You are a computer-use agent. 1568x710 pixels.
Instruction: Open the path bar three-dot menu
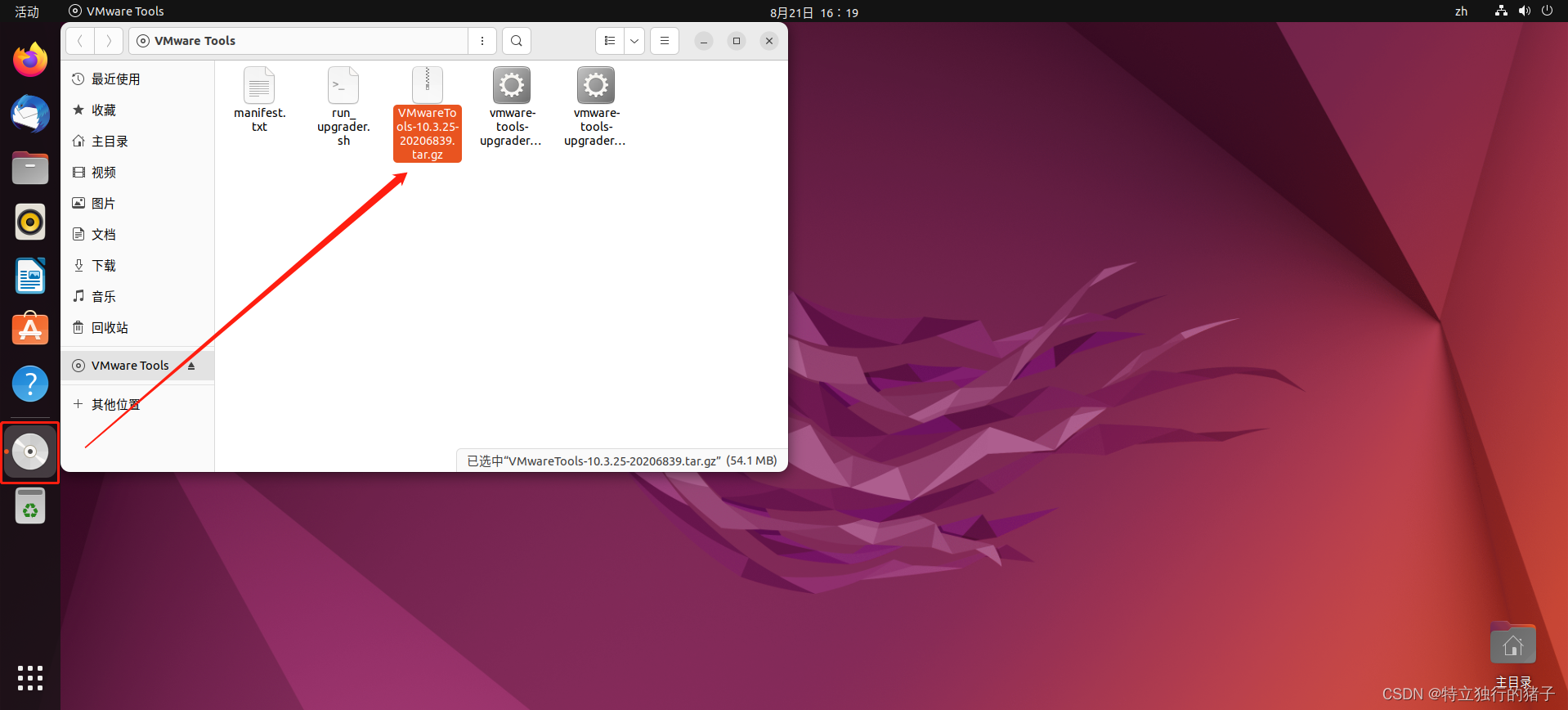[482, 41]
